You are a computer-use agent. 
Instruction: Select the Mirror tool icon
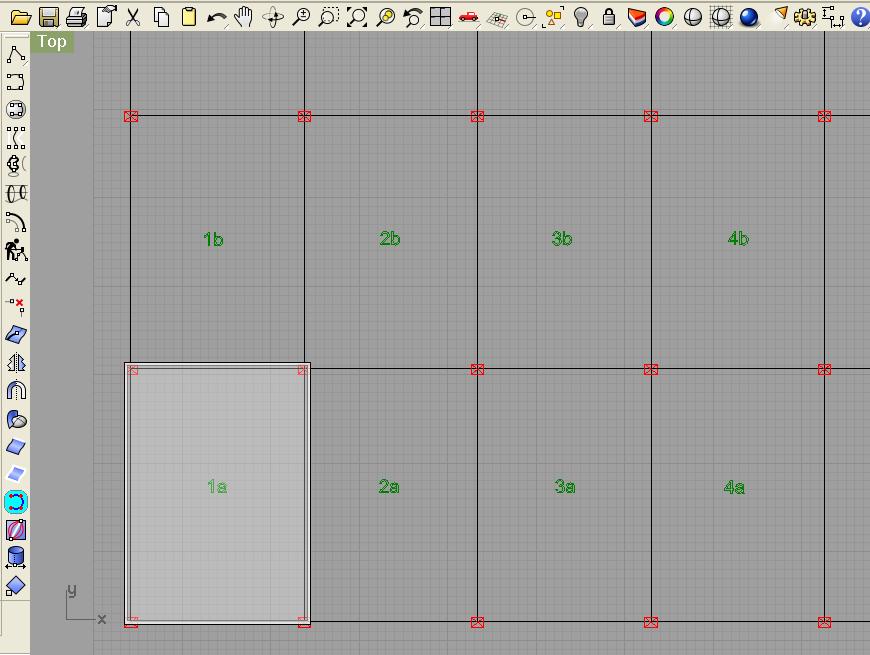point(16,362)
